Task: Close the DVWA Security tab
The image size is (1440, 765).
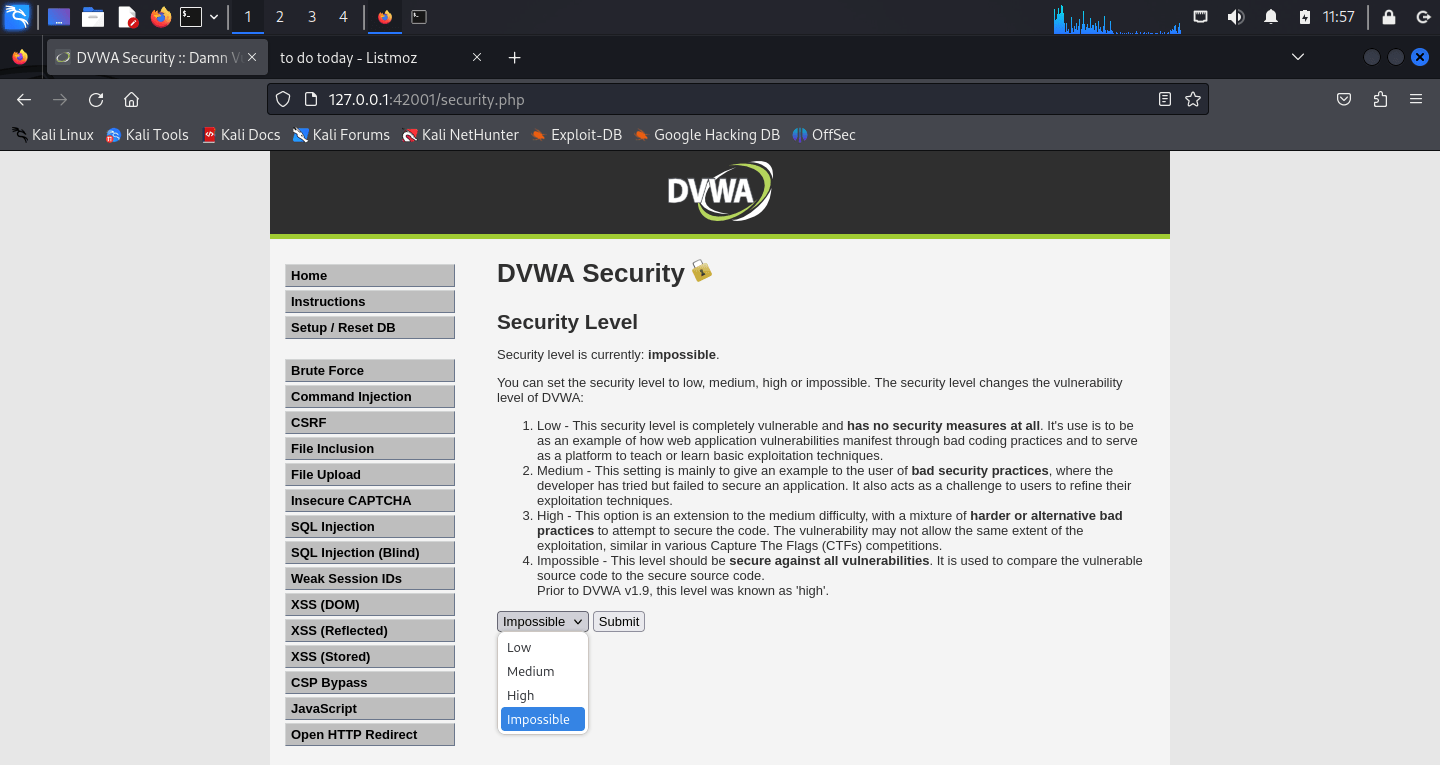Action: (x=252, y=58)
